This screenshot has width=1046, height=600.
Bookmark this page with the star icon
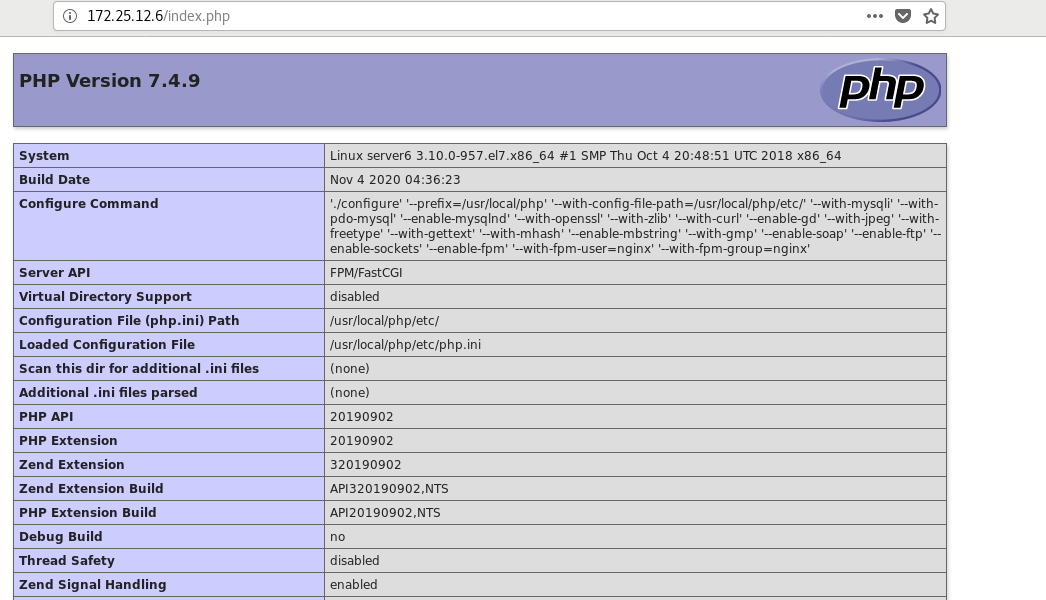[x=931, y=16]
